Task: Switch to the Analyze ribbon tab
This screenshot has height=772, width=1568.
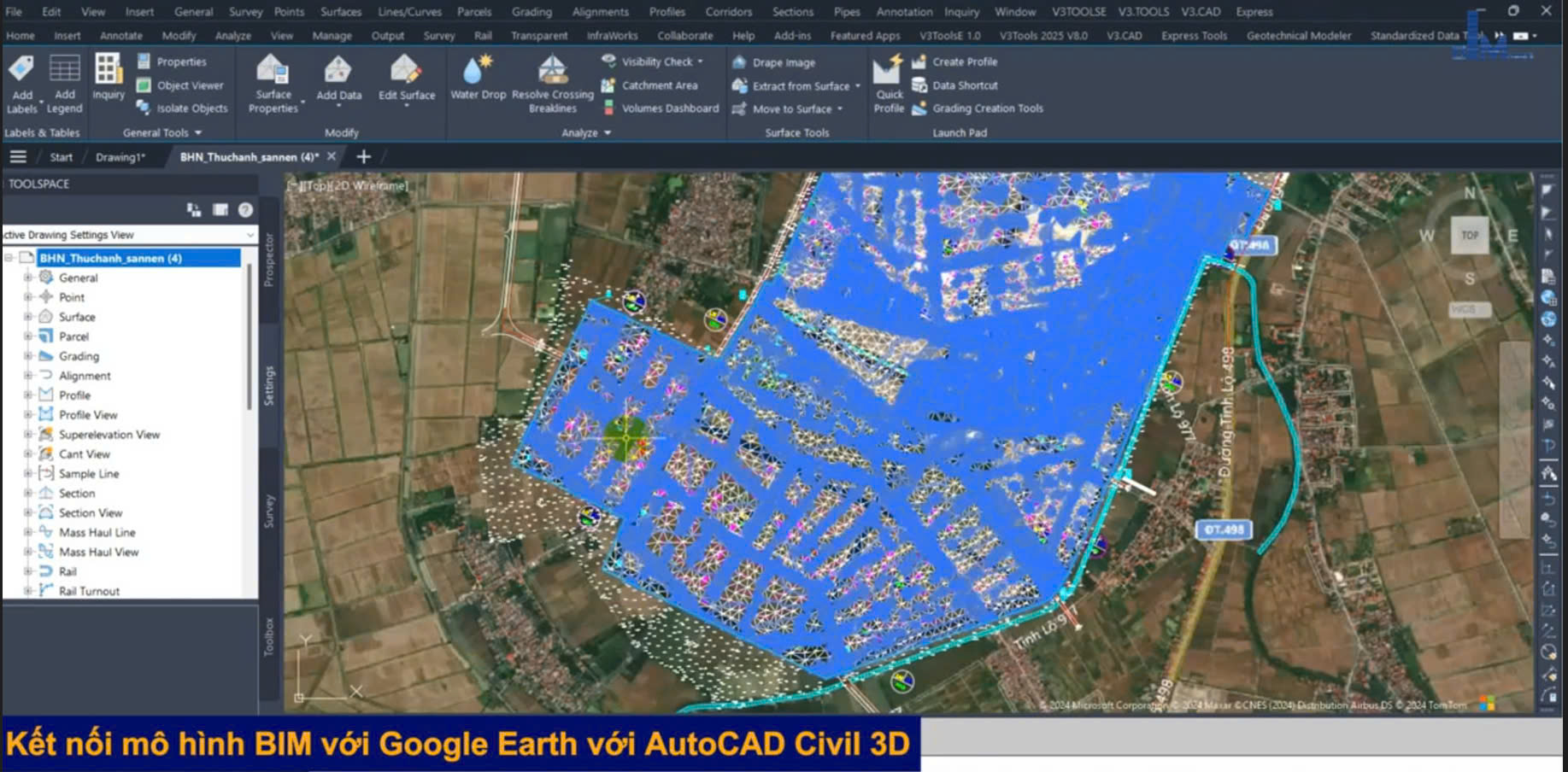Action: (x=232, y=36)
